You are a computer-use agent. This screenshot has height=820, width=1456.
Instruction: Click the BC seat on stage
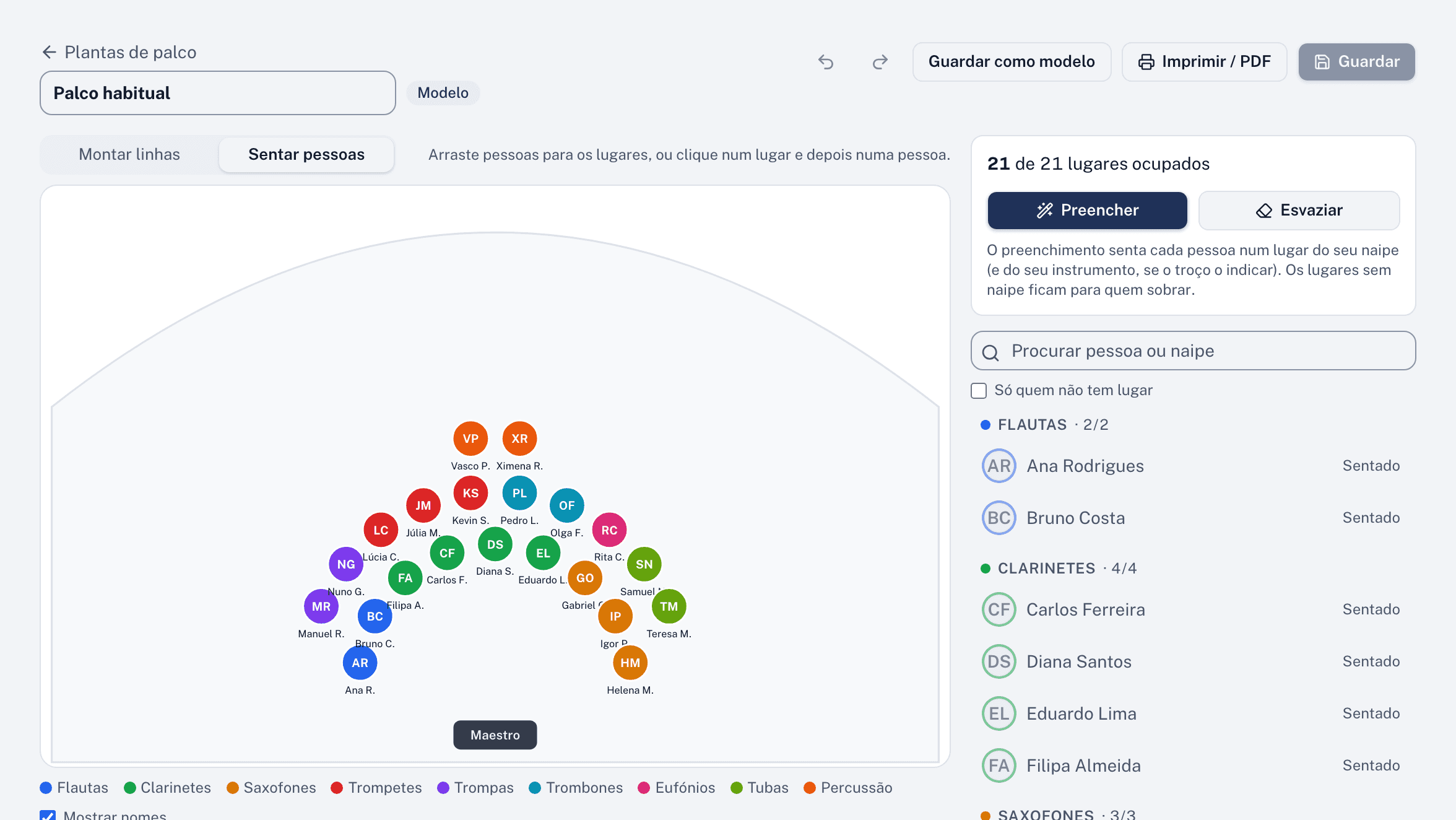point(375,616)
